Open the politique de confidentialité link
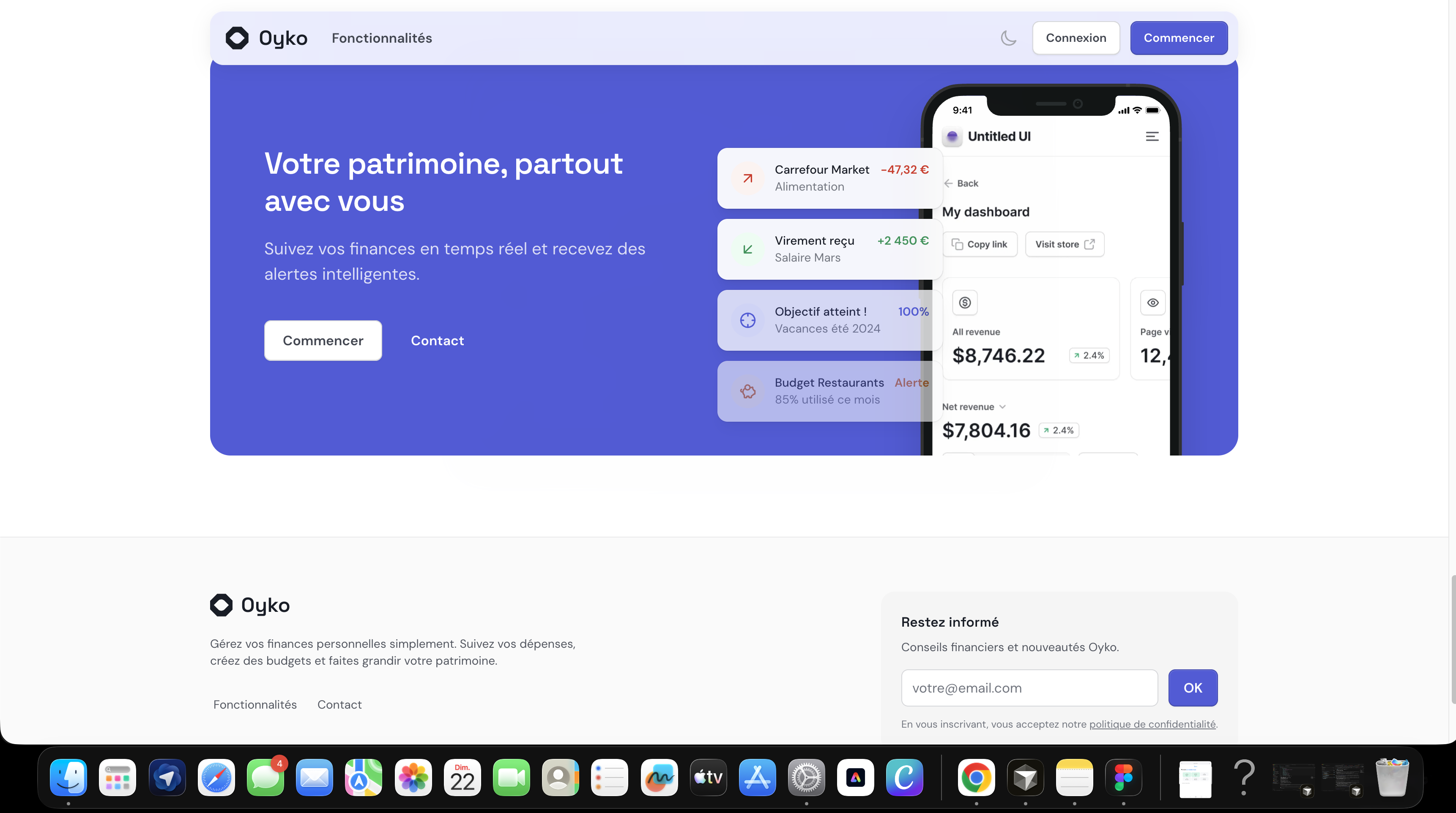This screenshot has height=813, width=1456. [x=1152, y=724]
